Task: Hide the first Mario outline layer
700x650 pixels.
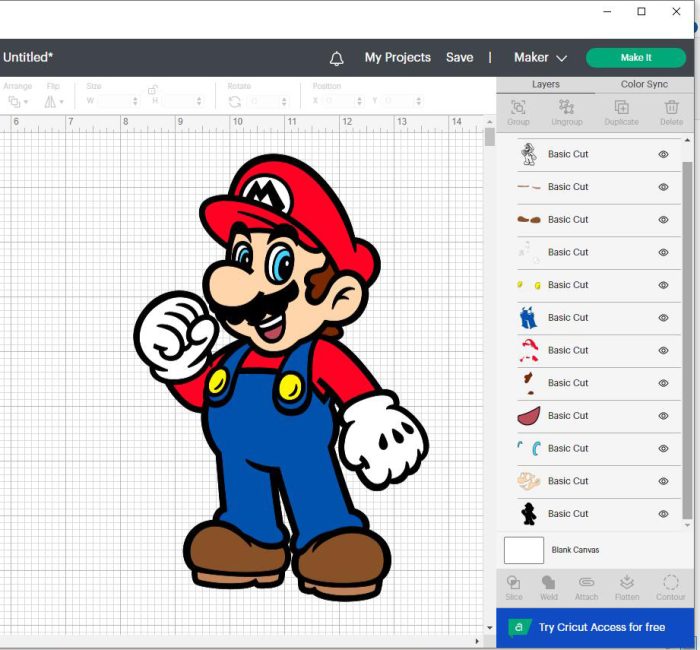Action: [663, 154]
